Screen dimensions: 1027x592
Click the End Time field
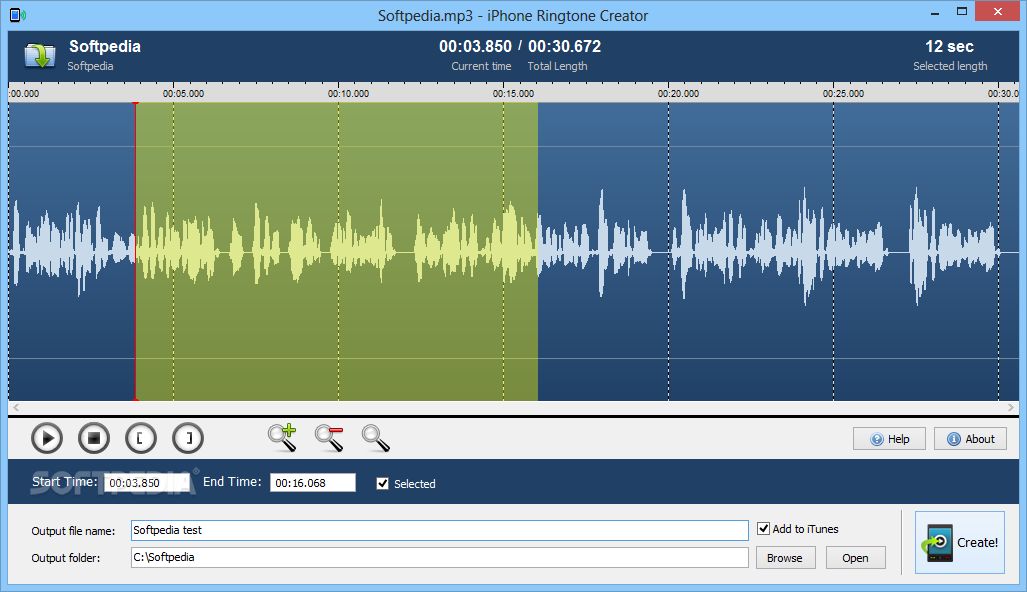tap(313, 483)
